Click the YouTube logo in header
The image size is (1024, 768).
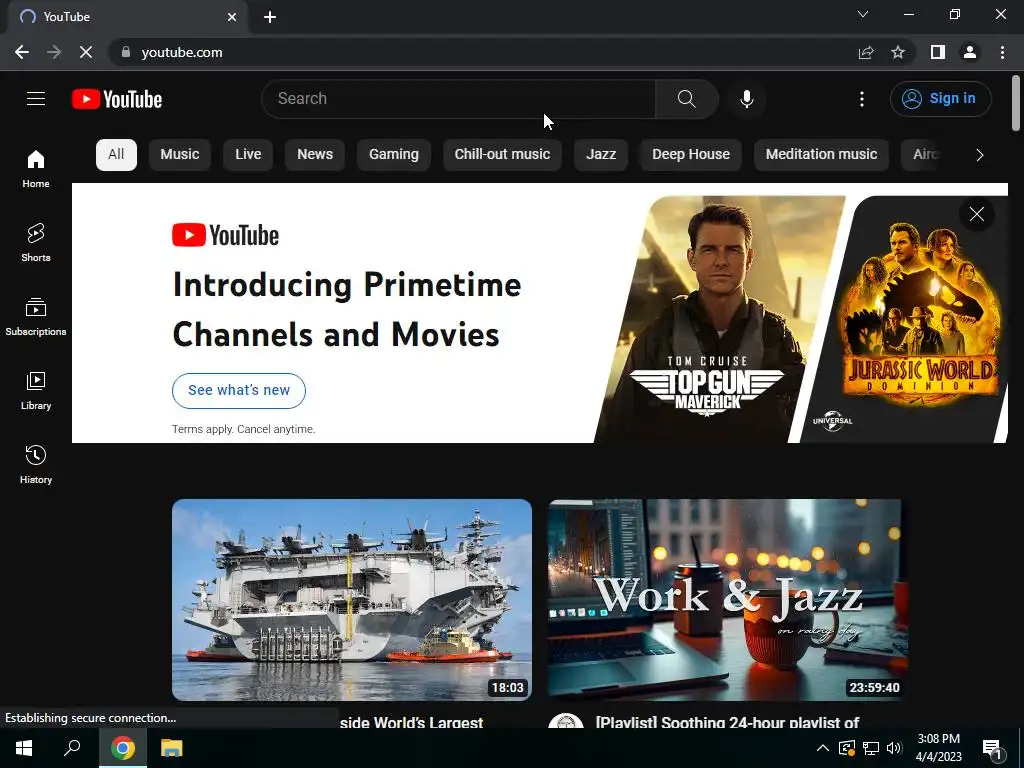(x=117, y=99)
